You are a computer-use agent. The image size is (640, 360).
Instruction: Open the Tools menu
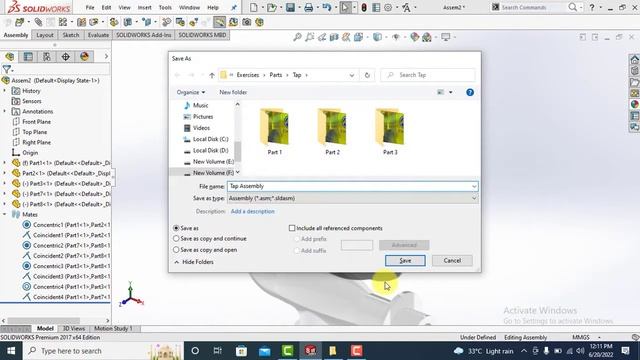165,7
